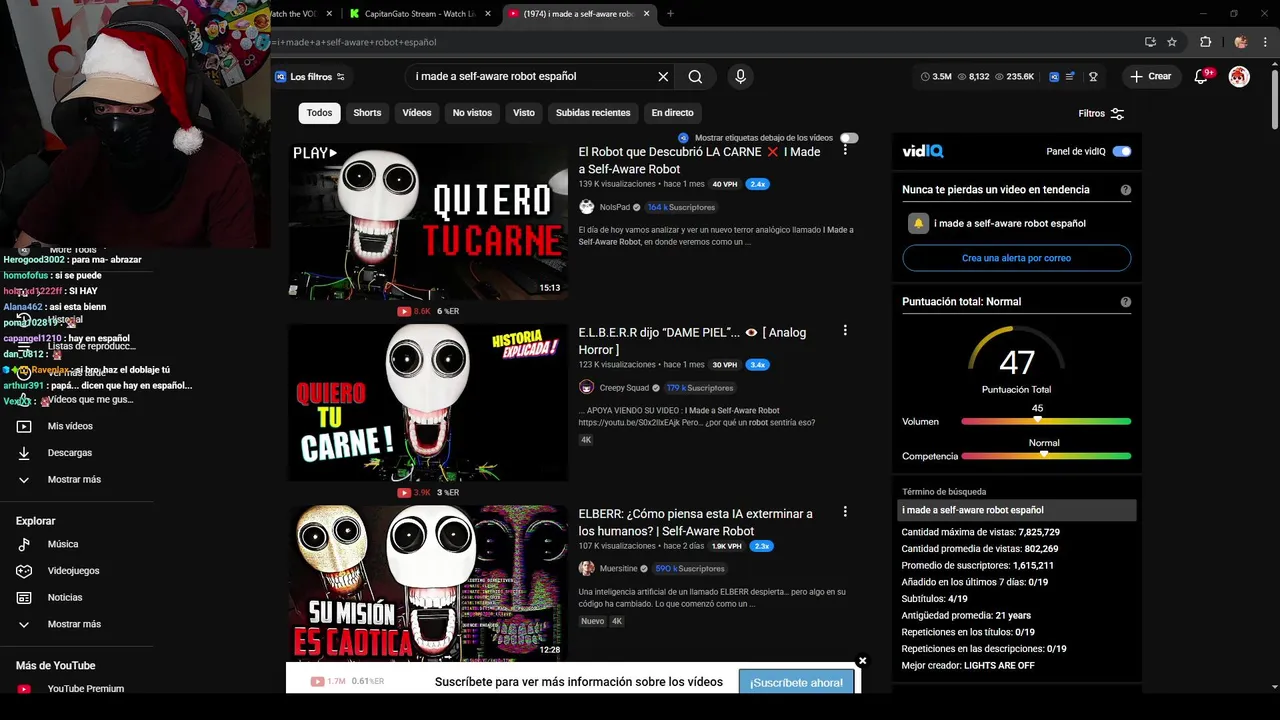
Task: Open SU MISIÓN ES CAÓTICA thumbnail
Action: point(428,583)
